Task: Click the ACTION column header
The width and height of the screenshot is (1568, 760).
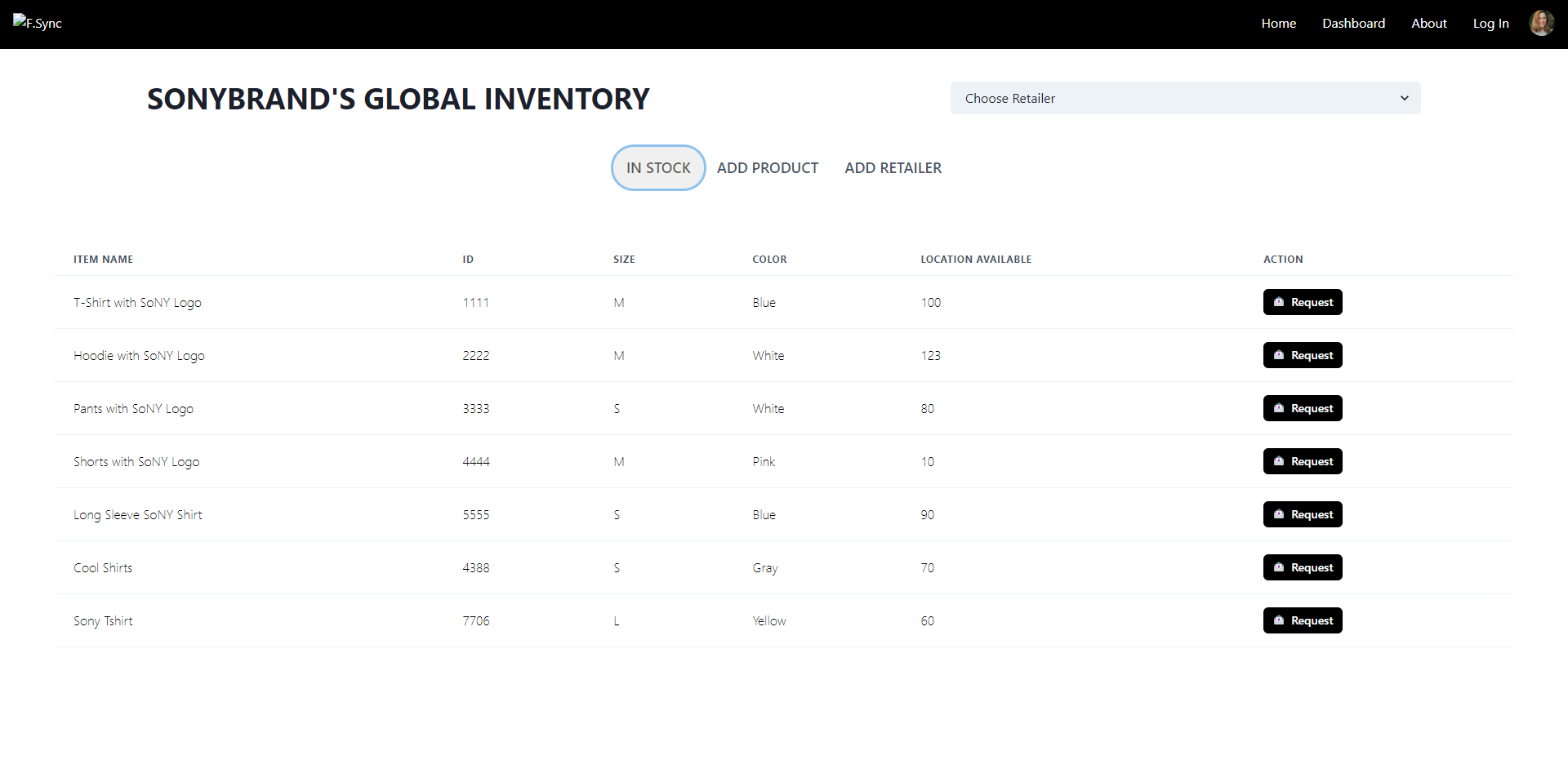Action: 1283,260
